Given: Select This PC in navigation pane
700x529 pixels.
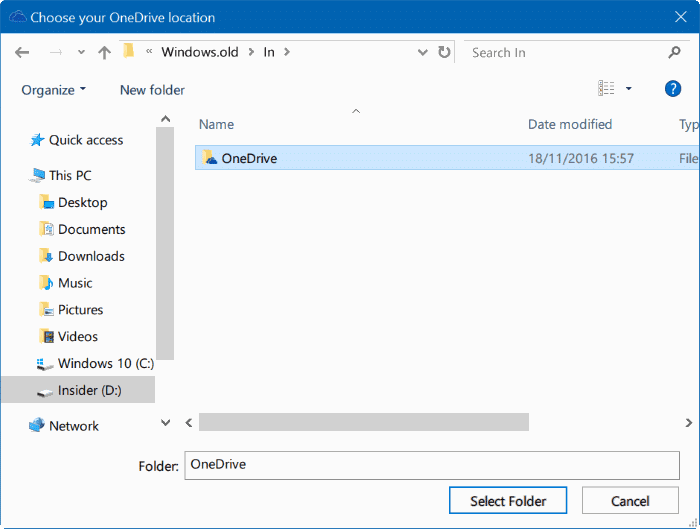Looking at the screenshot, I should click(x=70, y=175).
